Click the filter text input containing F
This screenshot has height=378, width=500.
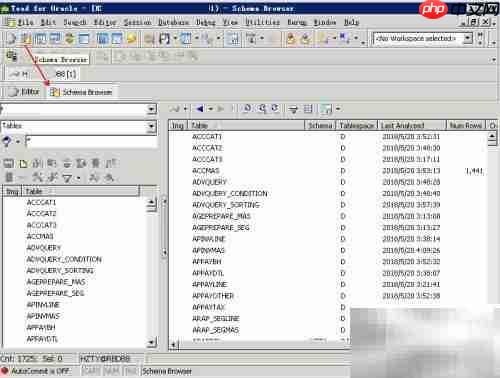91,141
